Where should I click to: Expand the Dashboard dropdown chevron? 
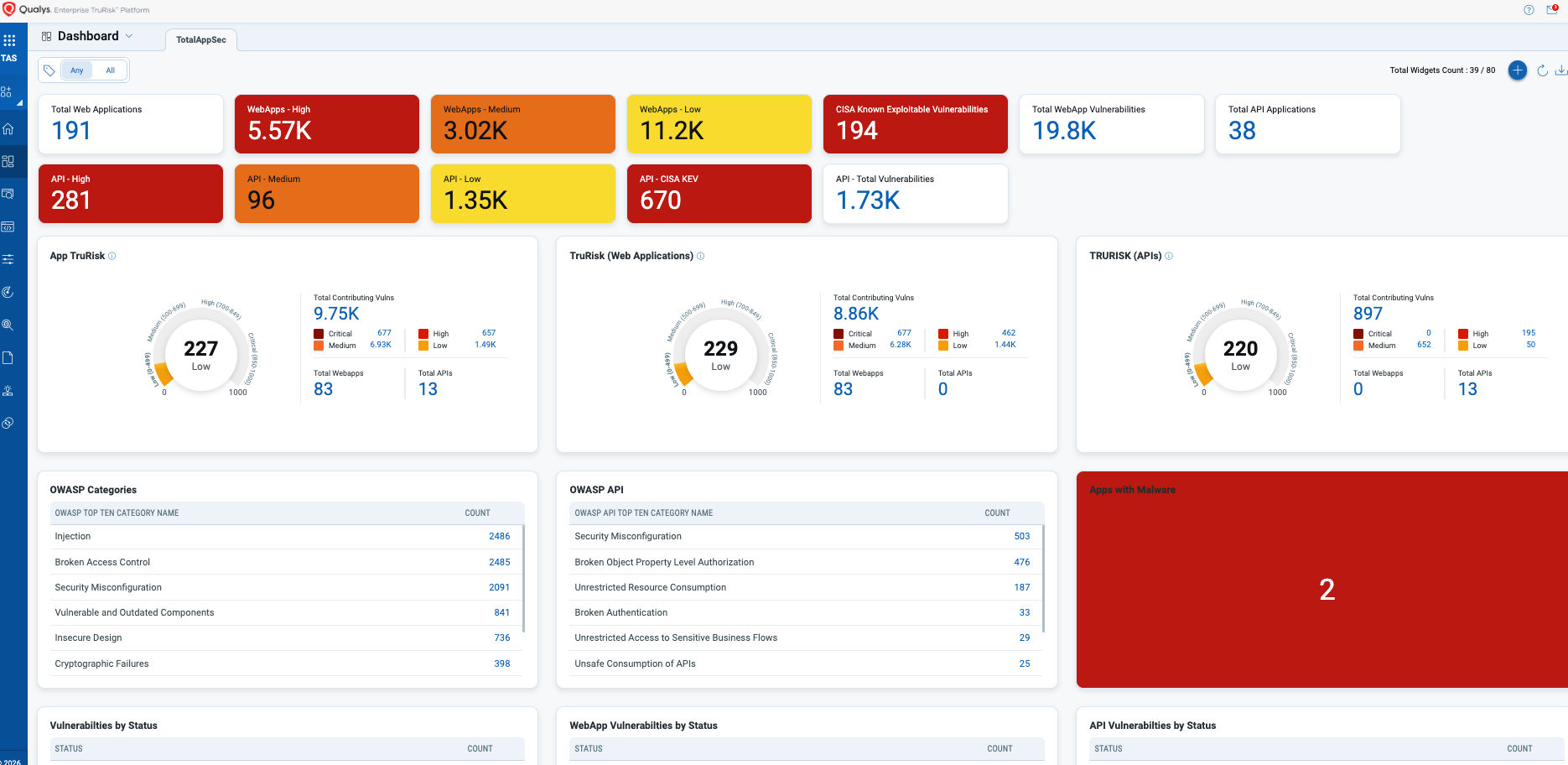128,36
